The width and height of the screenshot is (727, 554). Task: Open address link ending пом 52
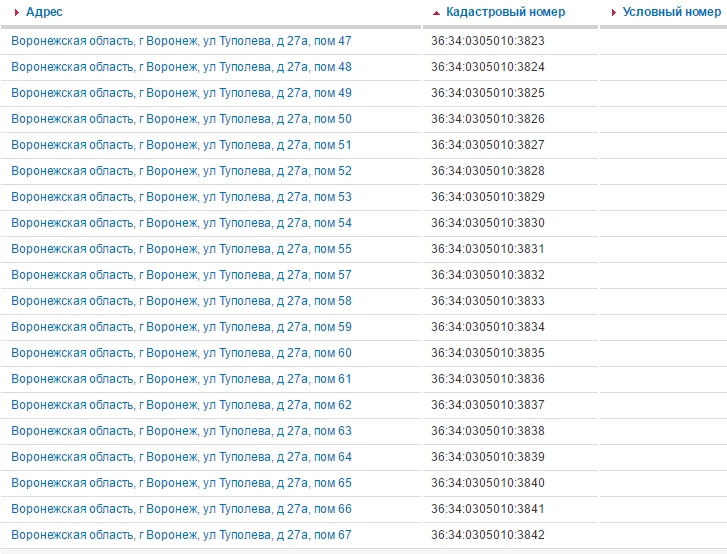pyautogui.click(x=181, y=171)
